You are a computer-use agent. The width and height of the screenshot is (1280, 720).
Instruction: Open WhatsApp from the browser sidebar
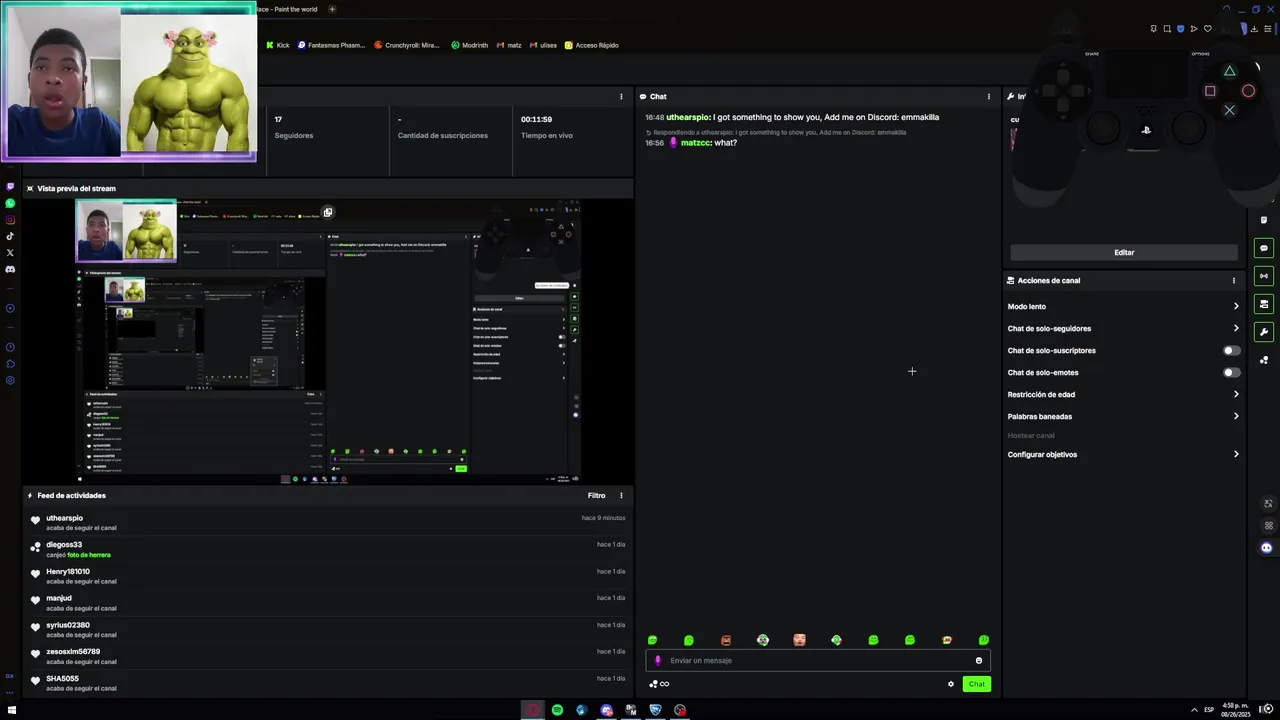click(x=10, y=203)
